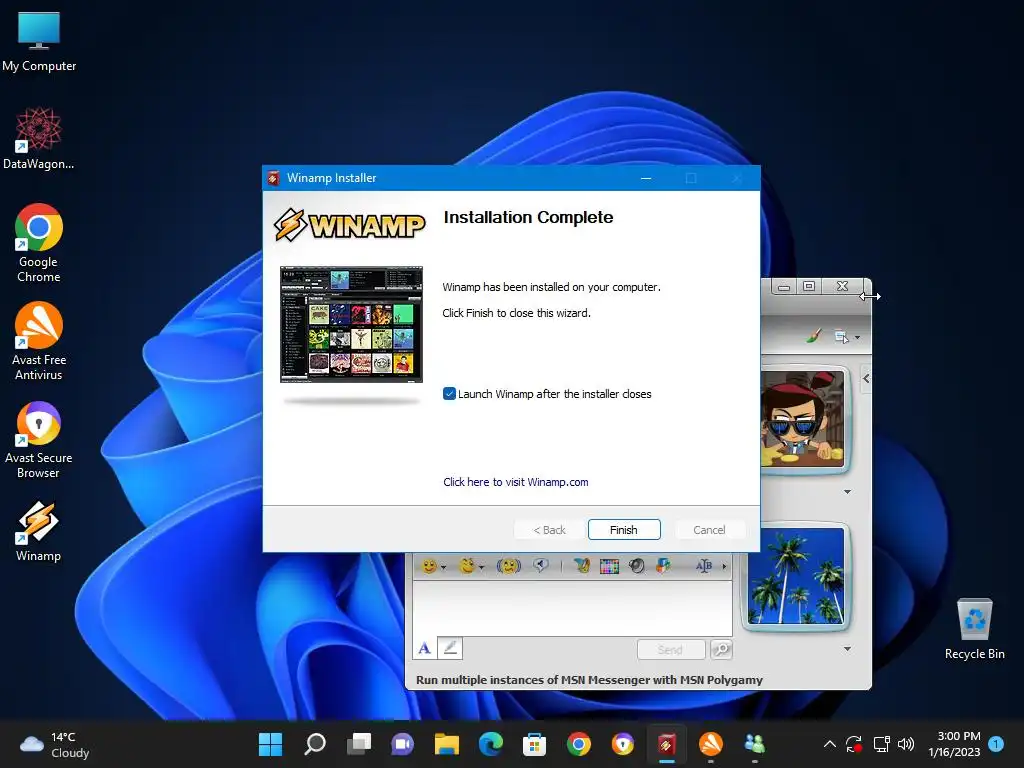Select the Recycle Bin on the desktop

[974, 629]
